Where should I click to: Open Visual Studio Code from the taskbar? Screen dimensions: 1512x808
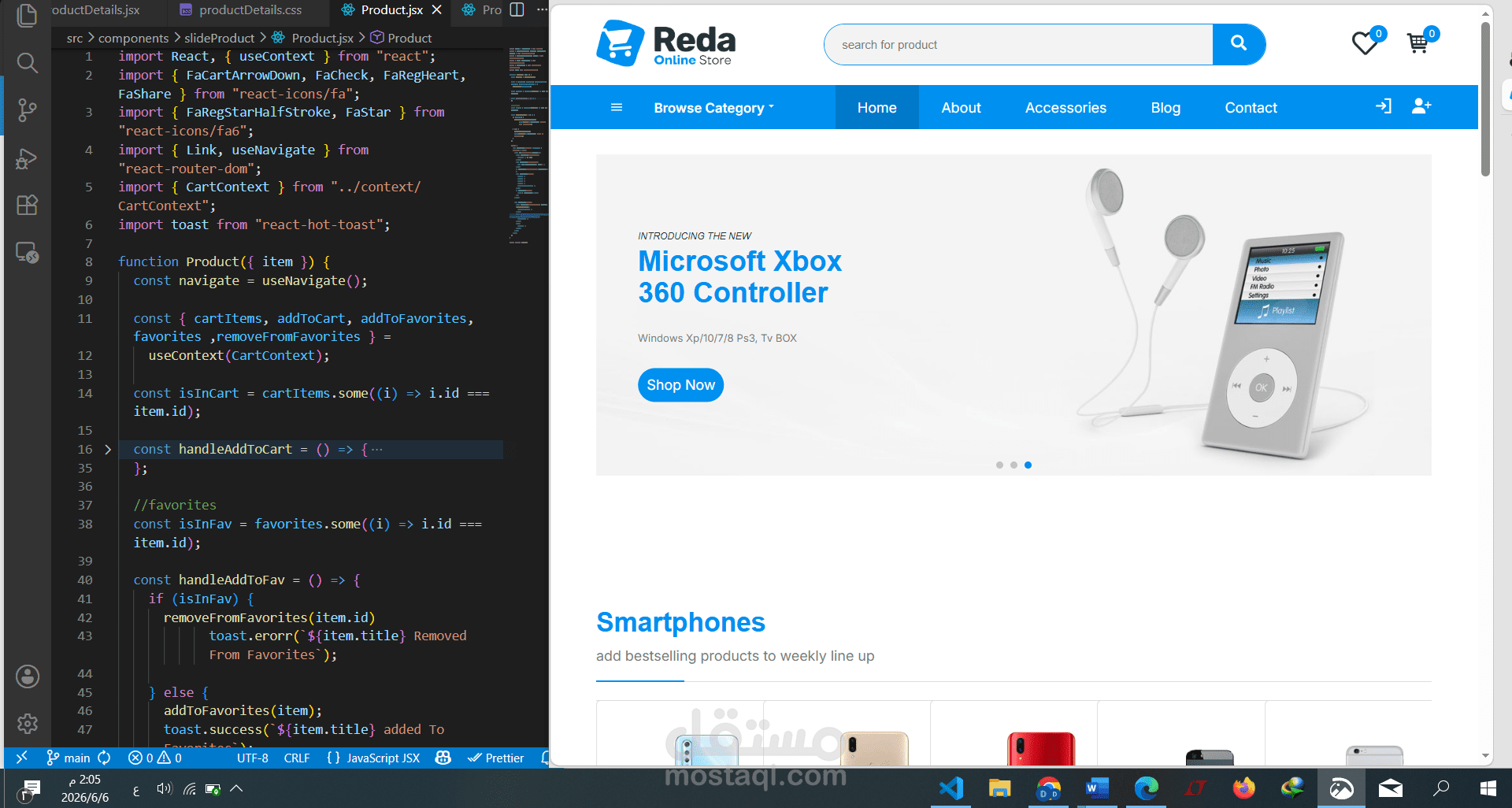click(951, 788)
